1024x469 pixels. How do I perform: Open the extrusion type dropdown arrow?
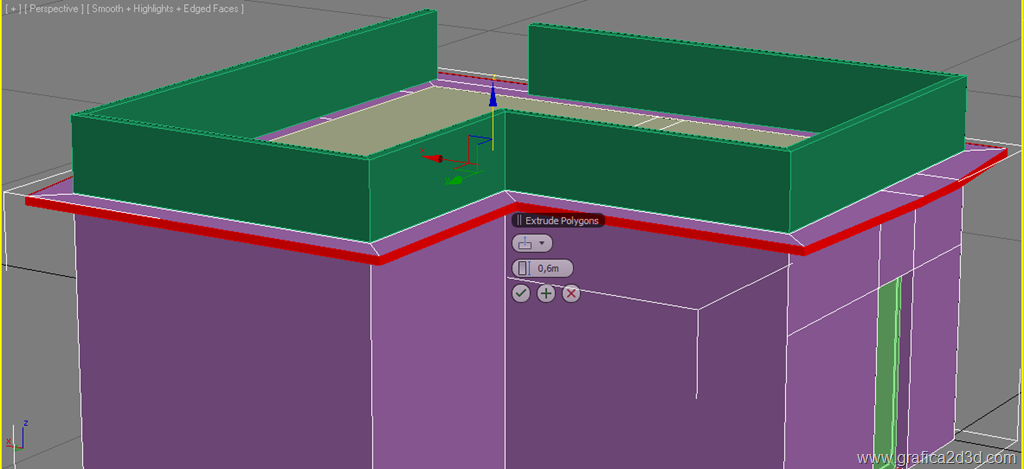[x=543, y=243]
